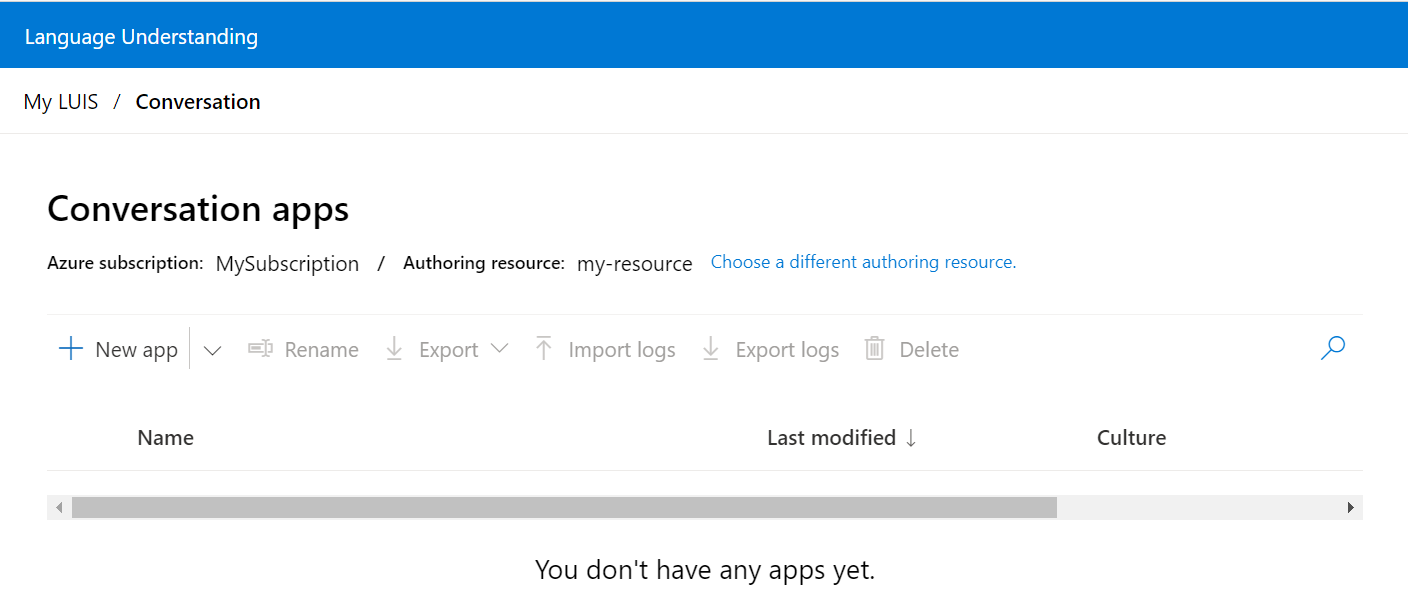Click the horizontal scrollbar thumb
The width and height of the screenshot is (1408, 610).
(564, 508)
